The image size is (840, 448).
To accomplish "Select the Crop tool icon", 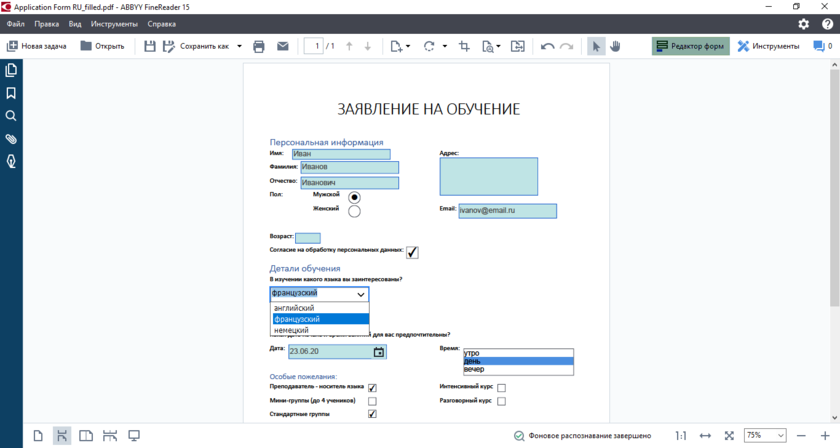I will click(464, 46).
